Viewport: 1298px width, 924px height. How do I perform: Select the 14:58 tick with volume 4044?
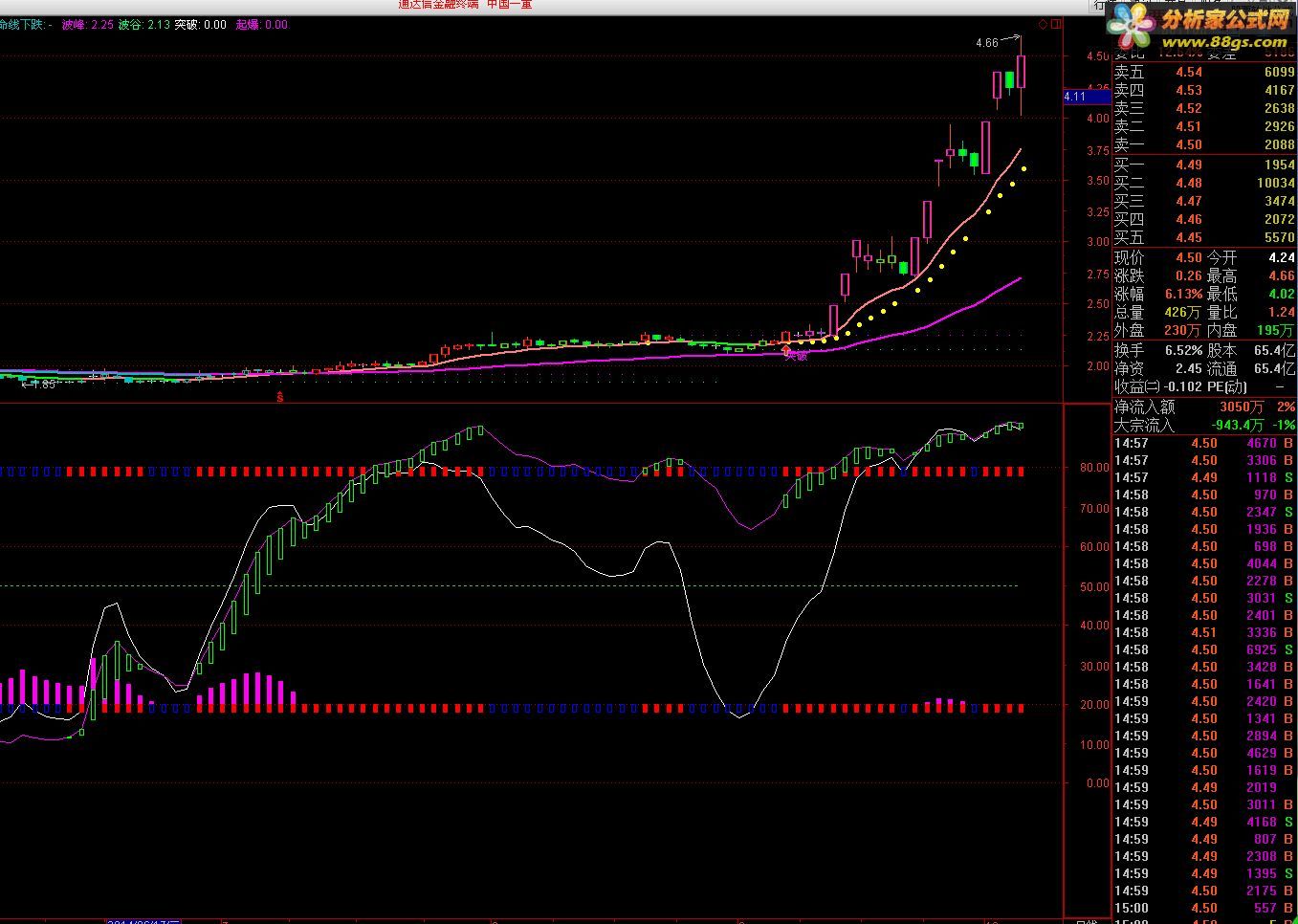pos(1204,563)
